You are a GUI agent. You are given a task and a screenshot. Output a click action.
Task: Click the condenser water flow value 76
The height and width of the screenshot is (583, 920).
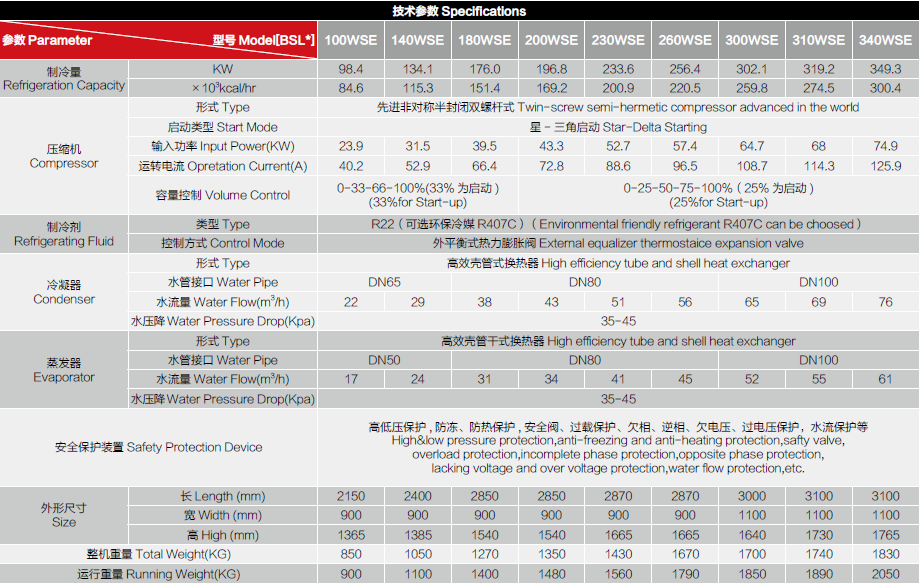click(885, 302)
